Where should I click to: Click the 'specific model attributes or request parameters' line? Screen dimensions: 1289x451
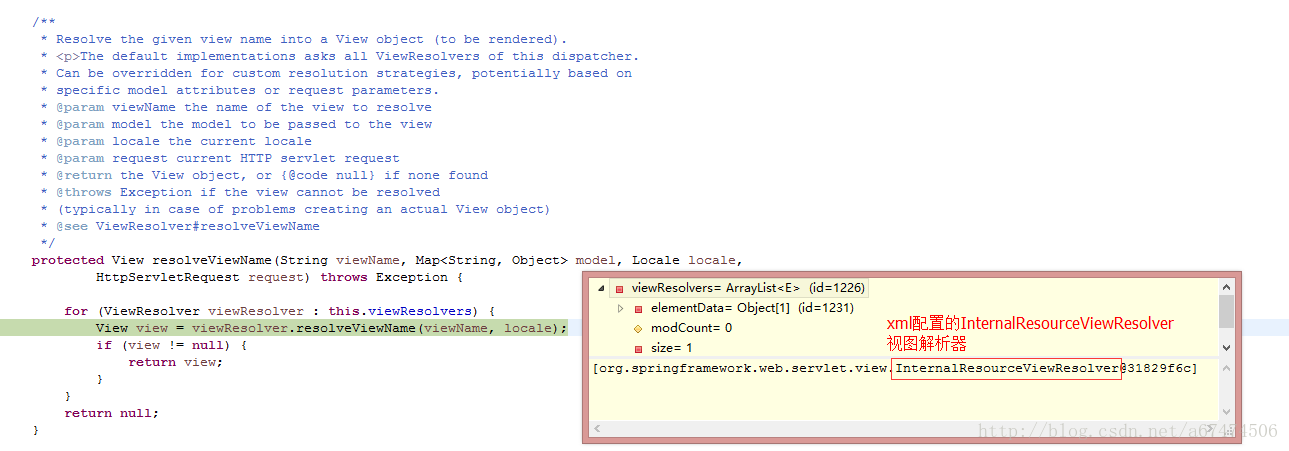[x=247, y=90]
